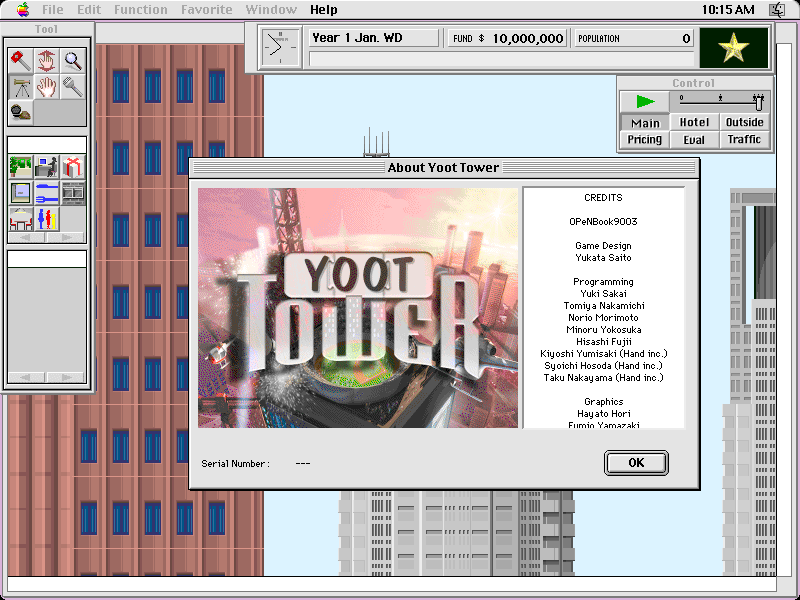Select the gift box shop category
Viewport: 800px width, 600px height.
[72, 167]
